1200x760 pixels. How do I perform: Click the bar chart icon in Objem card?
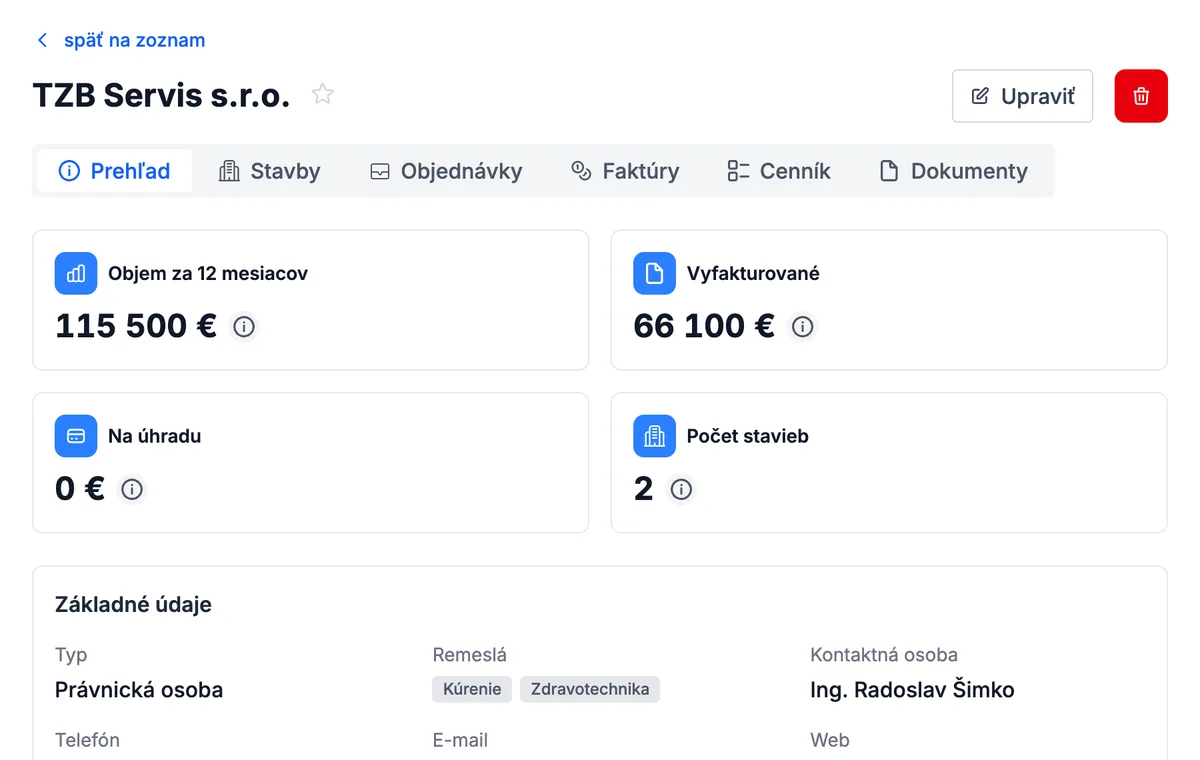click(x=76, y=273)
